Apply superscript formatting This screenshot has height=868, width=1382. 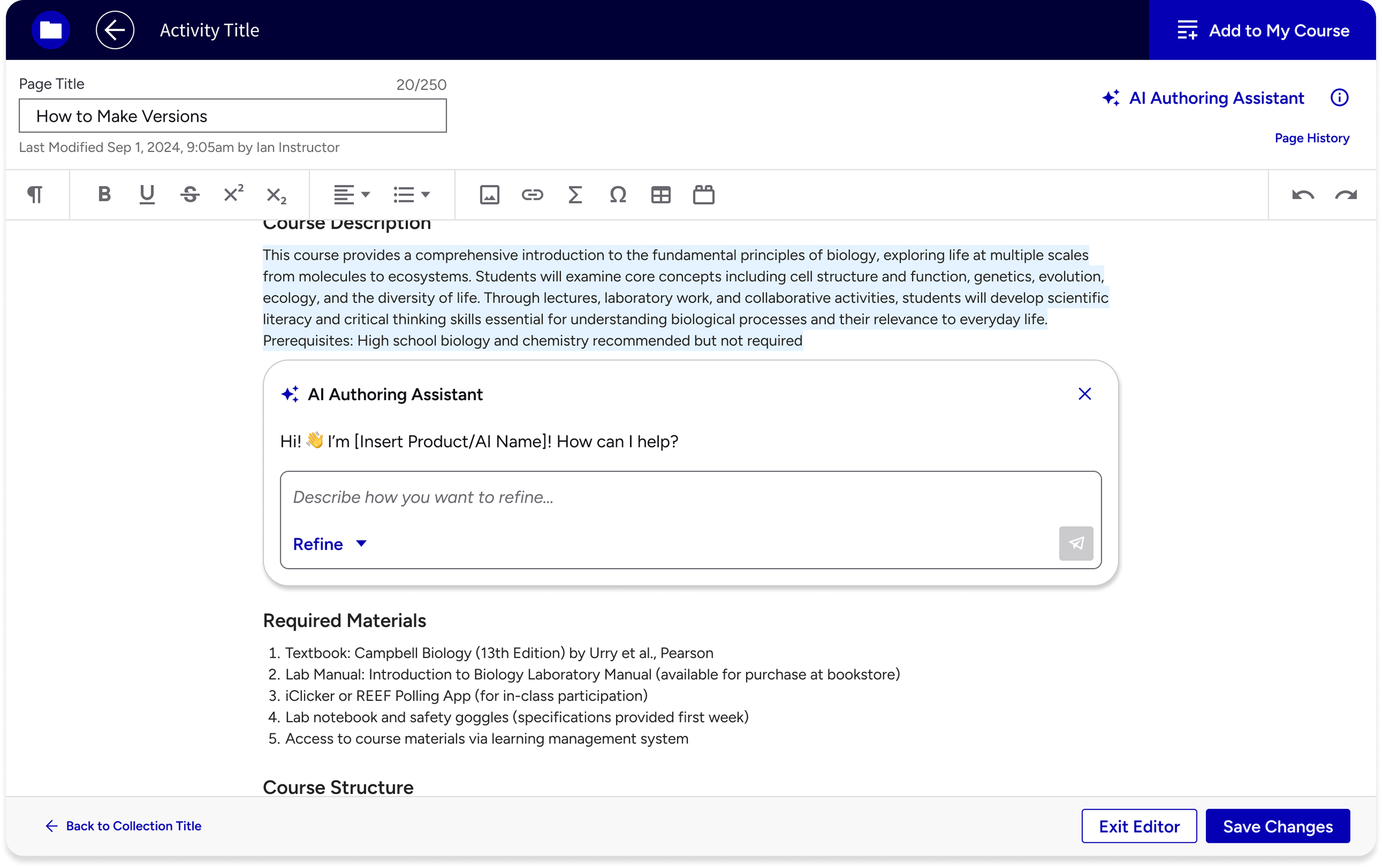tap(233, 193)
